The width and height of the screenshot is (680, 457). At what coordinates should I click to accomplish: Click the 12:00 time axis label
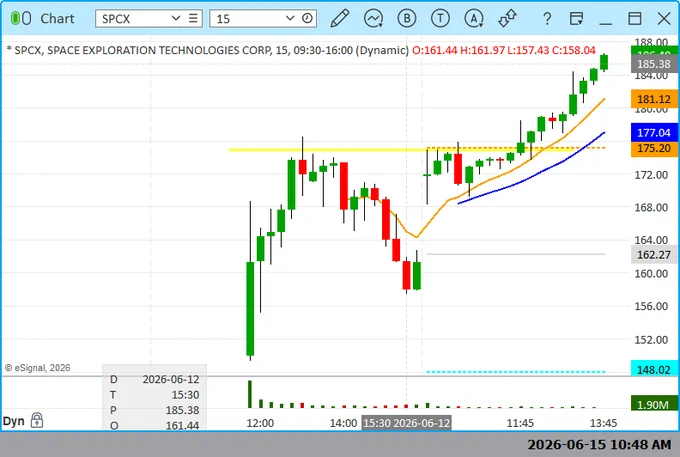260,423
